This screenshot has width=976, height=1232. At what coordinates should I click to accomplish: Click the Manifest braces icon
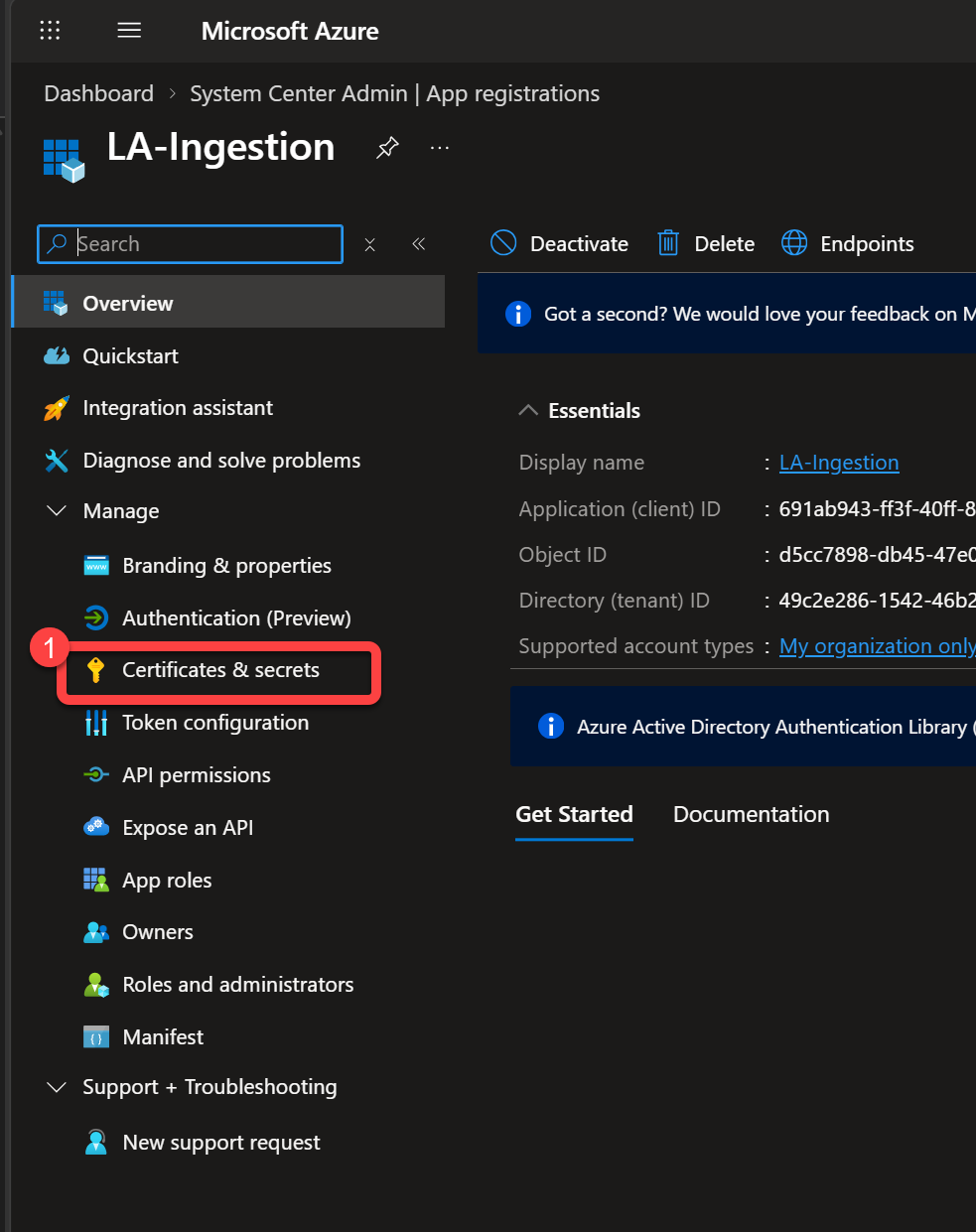[96, 1037]
